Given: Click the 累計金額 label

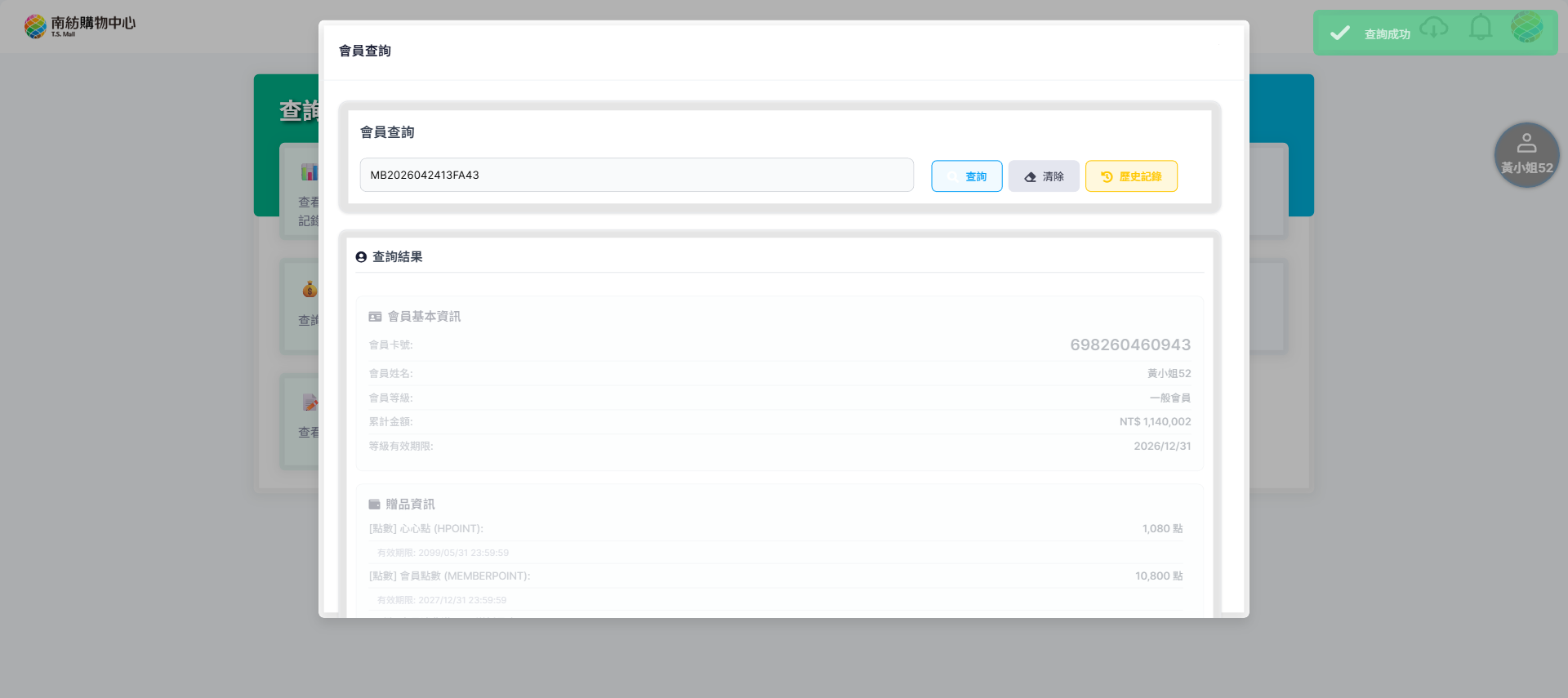Looking at the screenshot, I should (x=390, y=422).
